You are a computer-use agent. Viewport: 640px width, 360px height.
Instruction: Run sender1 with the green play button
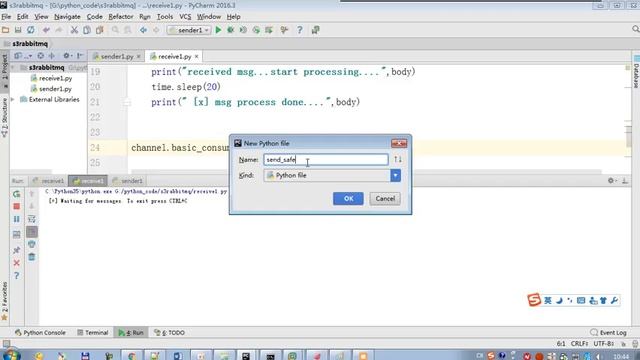[218, 30]
